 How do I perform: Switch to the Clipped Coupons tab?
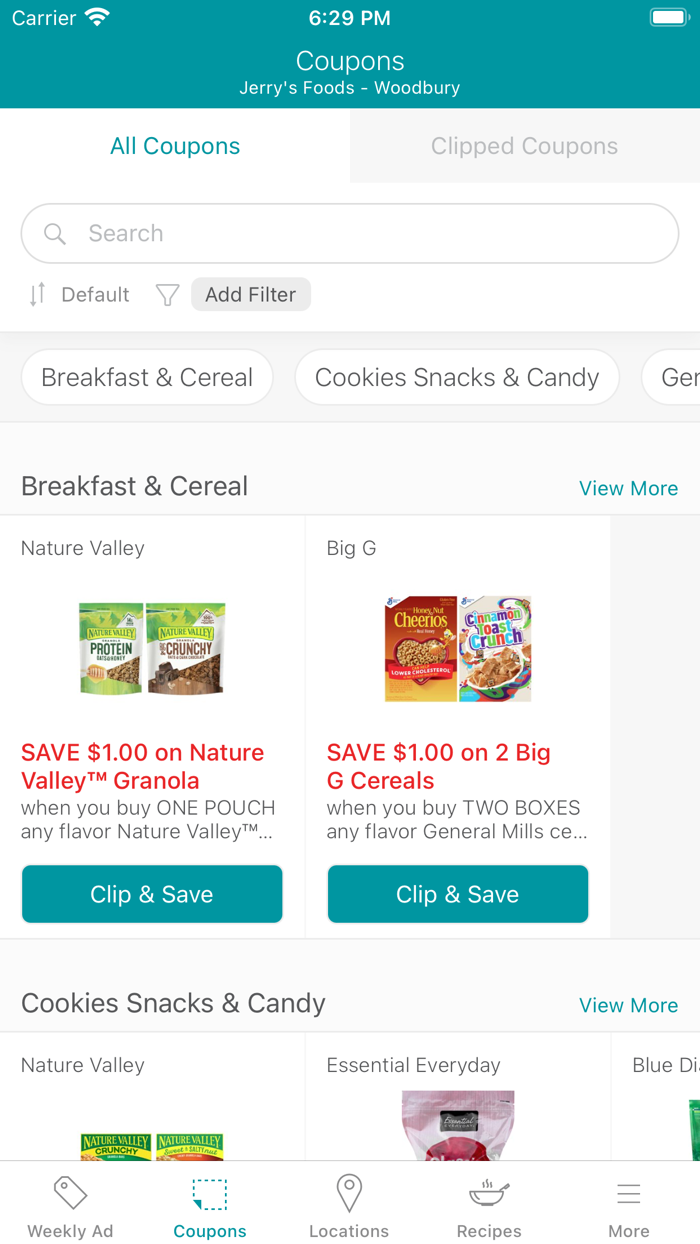(x=524, y=146)
